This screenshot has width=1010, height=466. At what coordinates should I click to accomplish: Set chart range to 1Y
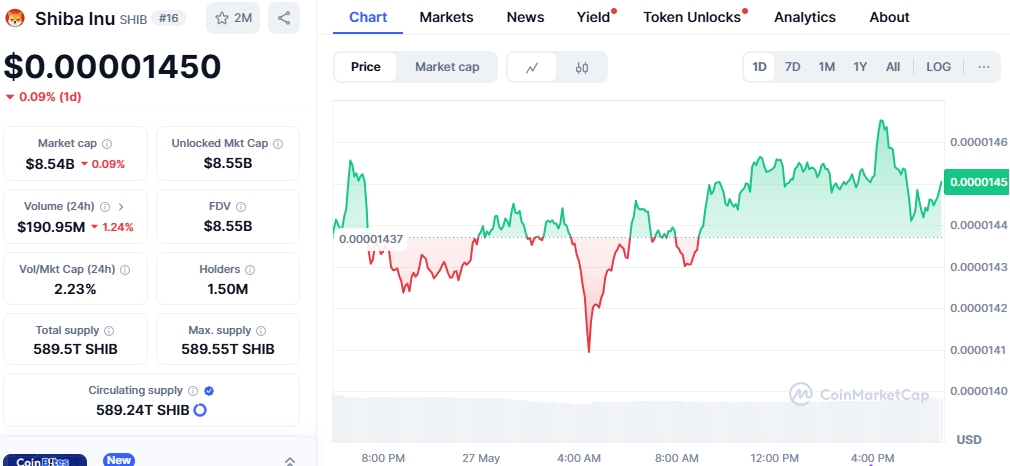click(860, 67)
